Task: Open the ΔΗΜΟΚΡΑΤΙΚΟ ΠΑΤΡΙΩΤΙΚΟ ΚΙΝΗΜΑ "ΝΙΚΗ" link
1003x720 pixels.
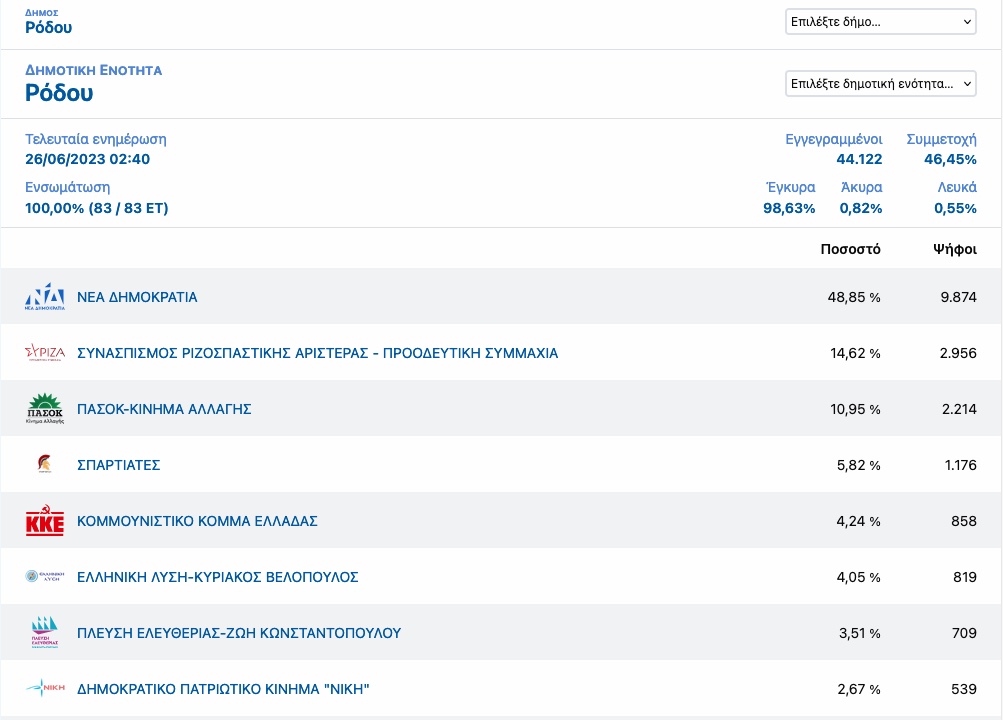Action: point(223,689)
